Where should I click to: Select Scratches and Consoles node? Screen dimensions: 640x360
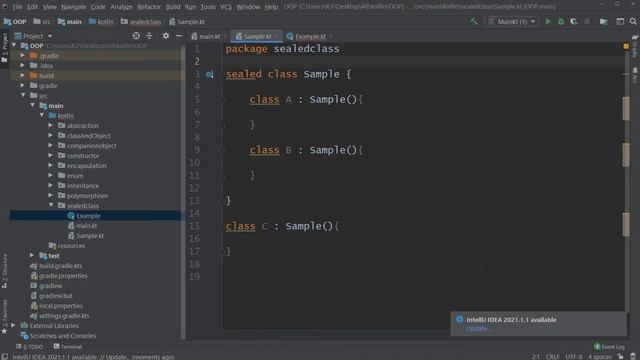click(62, 336)
